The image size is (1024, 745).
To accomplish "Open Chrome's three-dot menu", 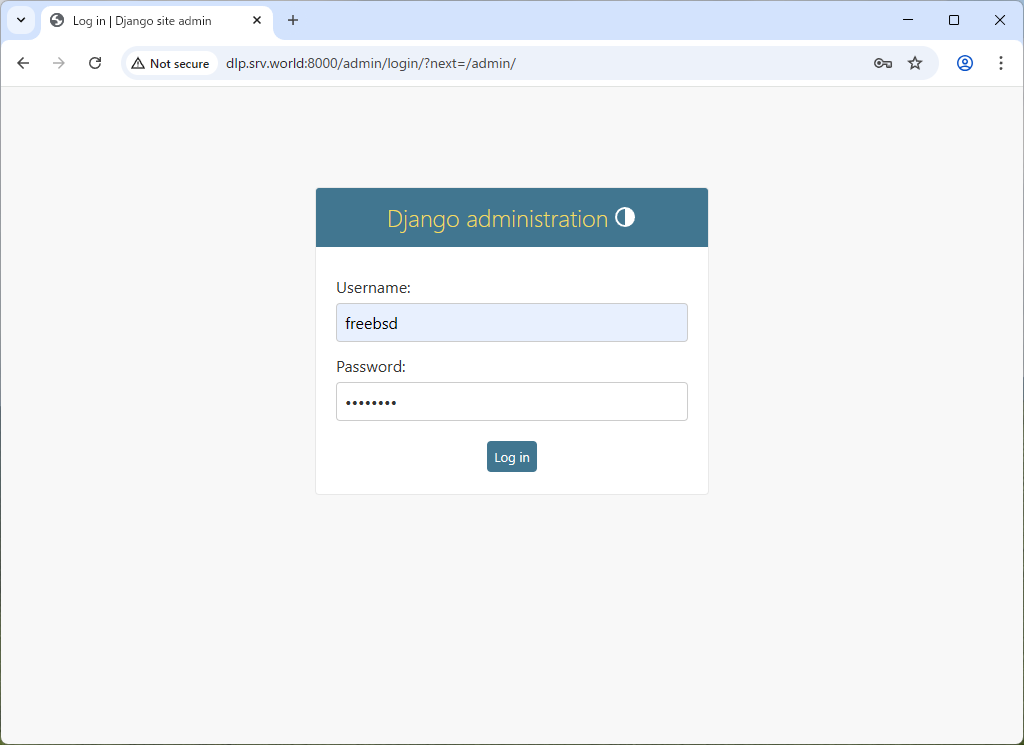I will tap(1000, 62).
